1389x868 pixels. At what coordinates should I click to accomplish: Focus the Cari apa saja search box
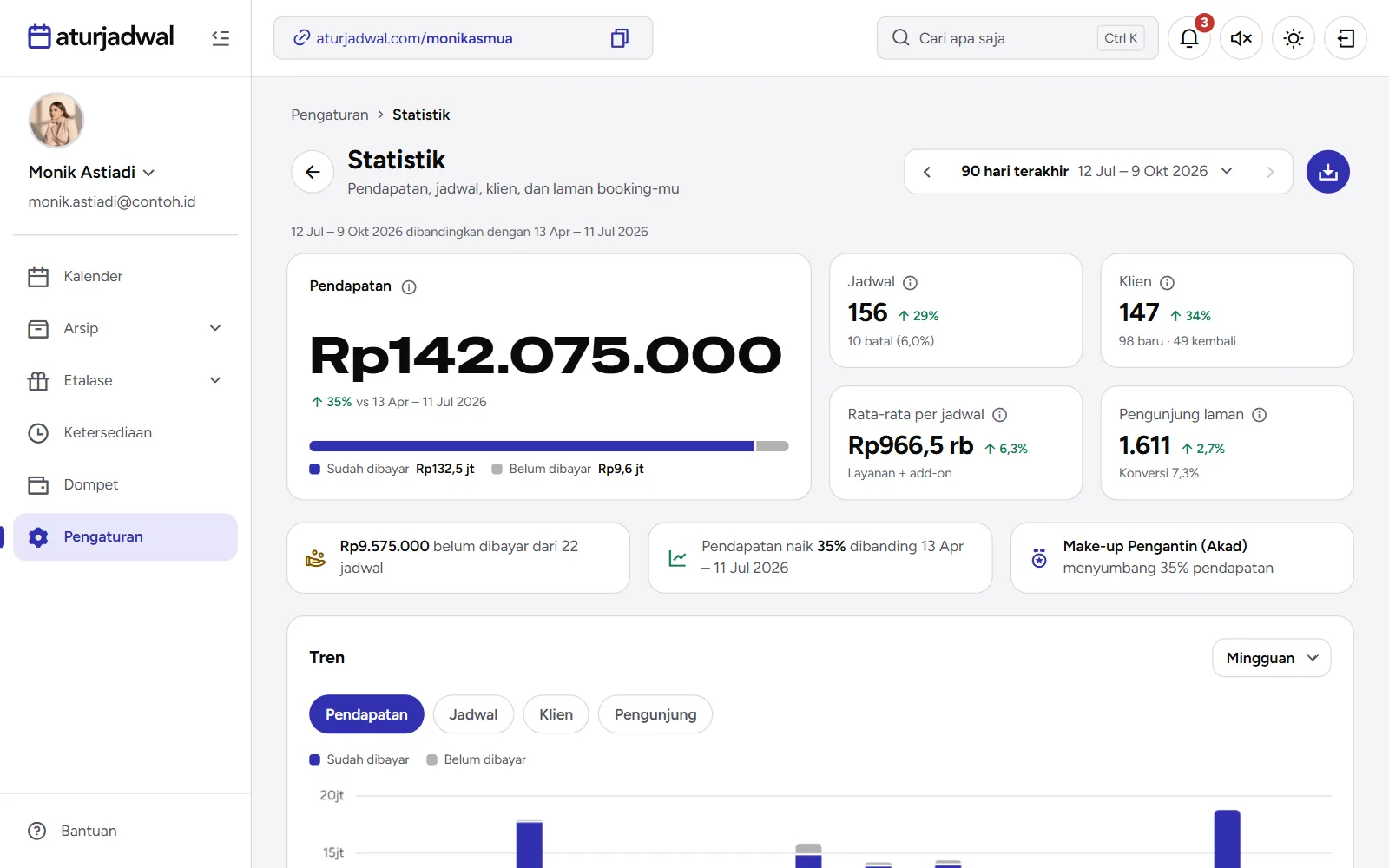pos(1017,38)
